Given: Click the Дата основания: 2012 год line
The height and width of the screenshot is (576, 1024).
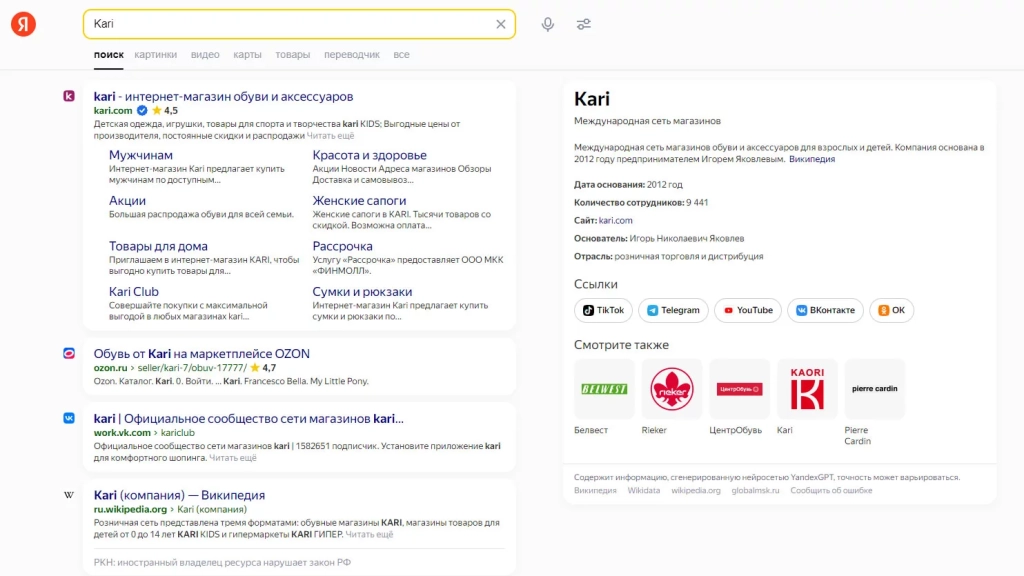Looking at the screenshot, I should pyautogui.click(x=628, y=185).
